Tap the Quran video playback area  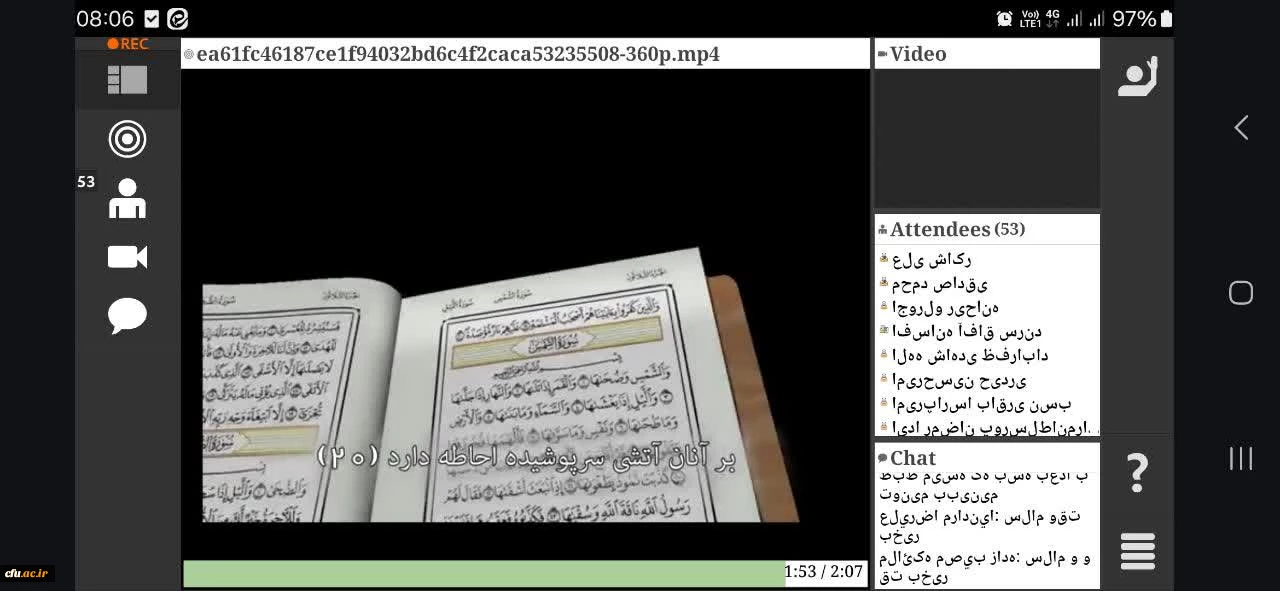click(x=525, y=310)
